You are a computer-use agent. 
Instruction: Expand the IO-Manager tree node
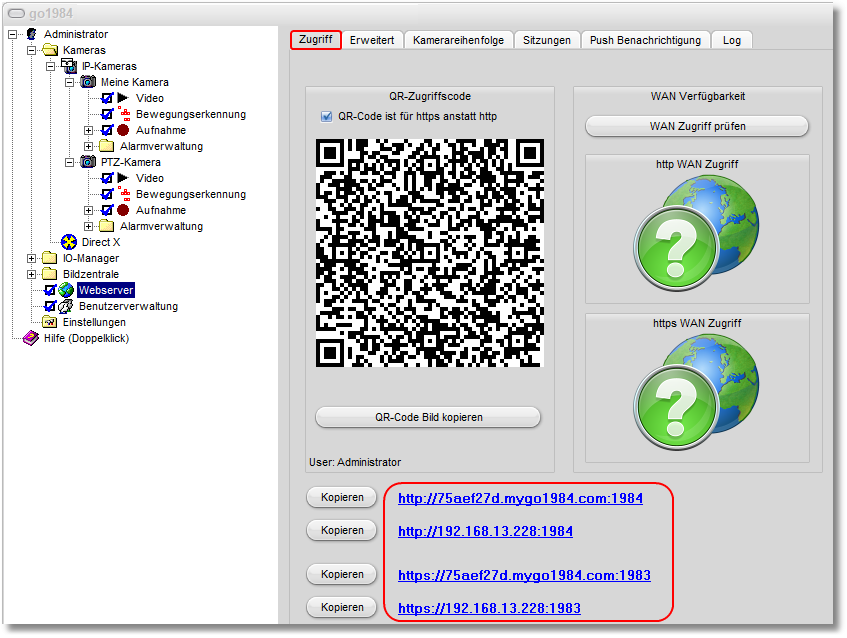tap(31, 258)
